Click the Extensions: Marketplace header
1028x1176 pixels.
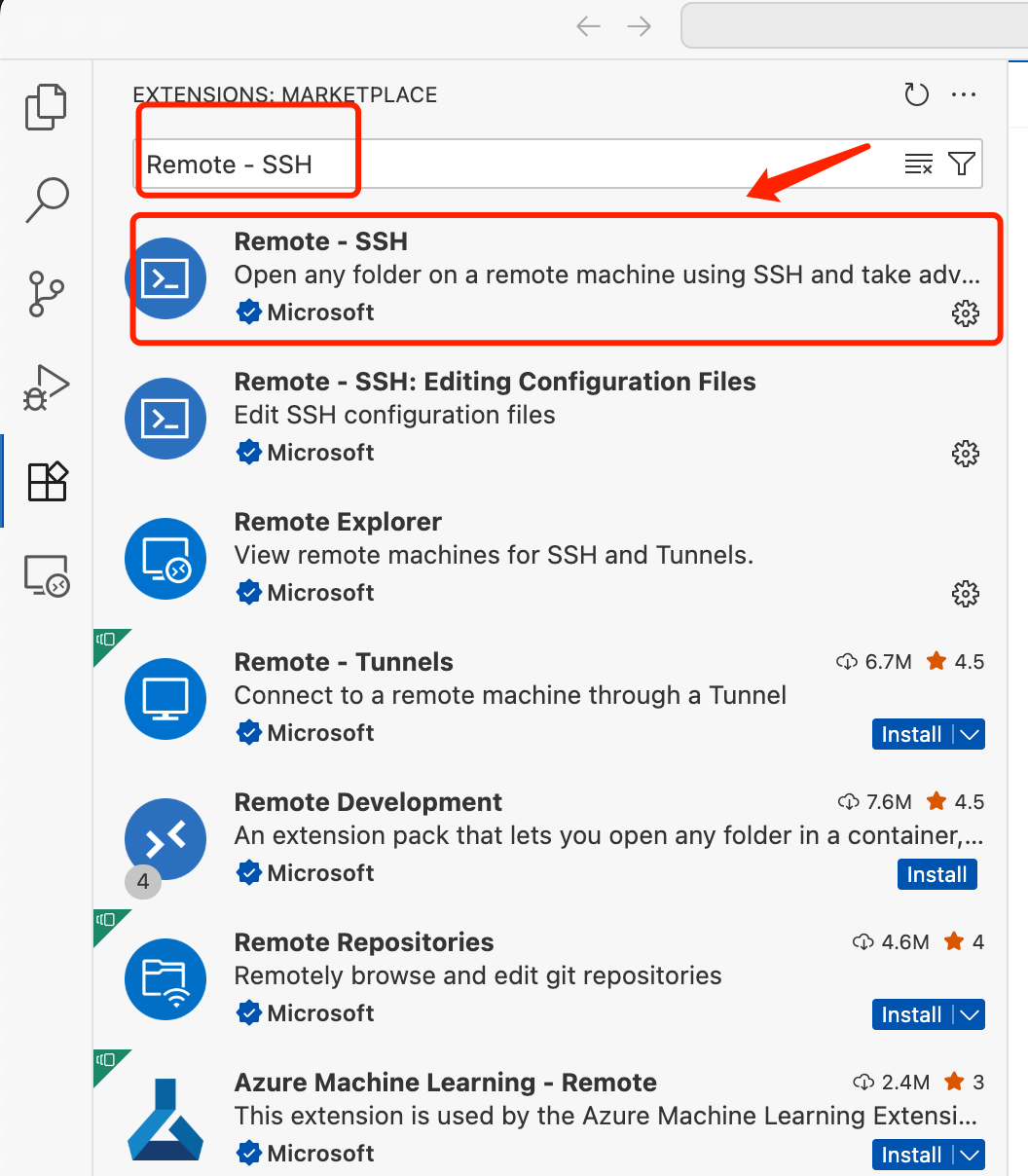pyautogui.click(x=285, y=95)
